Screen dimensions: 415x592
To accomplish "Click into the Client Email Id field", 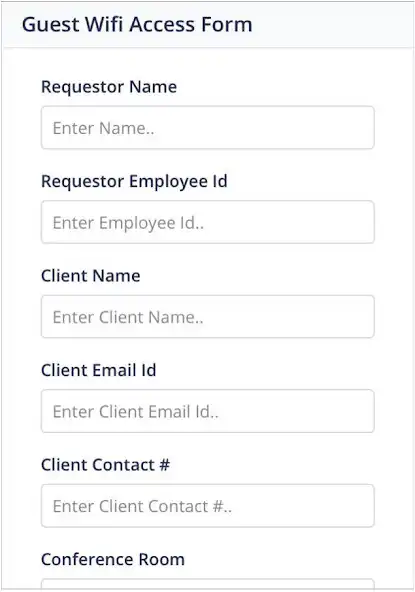I will [208, 411].
